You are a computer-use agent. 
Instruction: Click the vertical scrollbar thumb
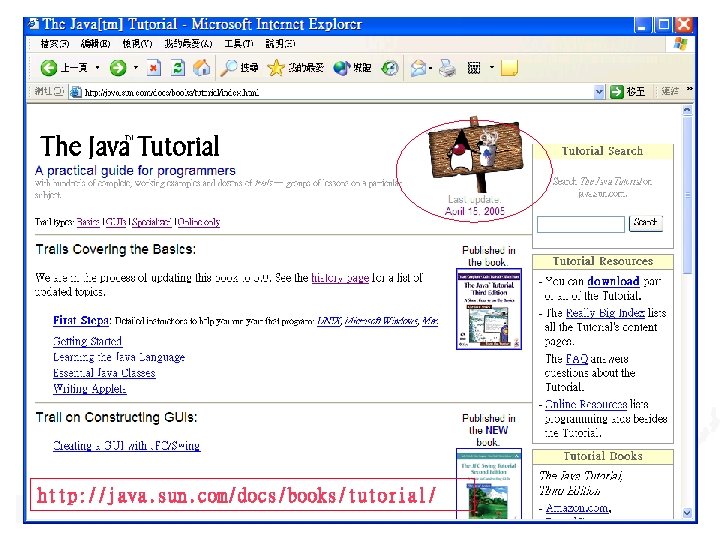(687, 195)
